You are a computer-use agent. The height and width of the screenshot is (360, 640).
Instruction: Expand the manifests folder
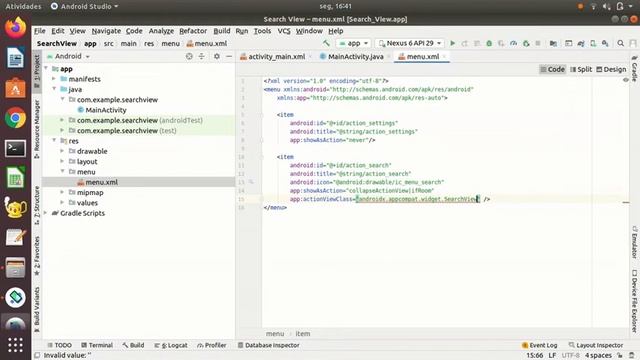54,79
